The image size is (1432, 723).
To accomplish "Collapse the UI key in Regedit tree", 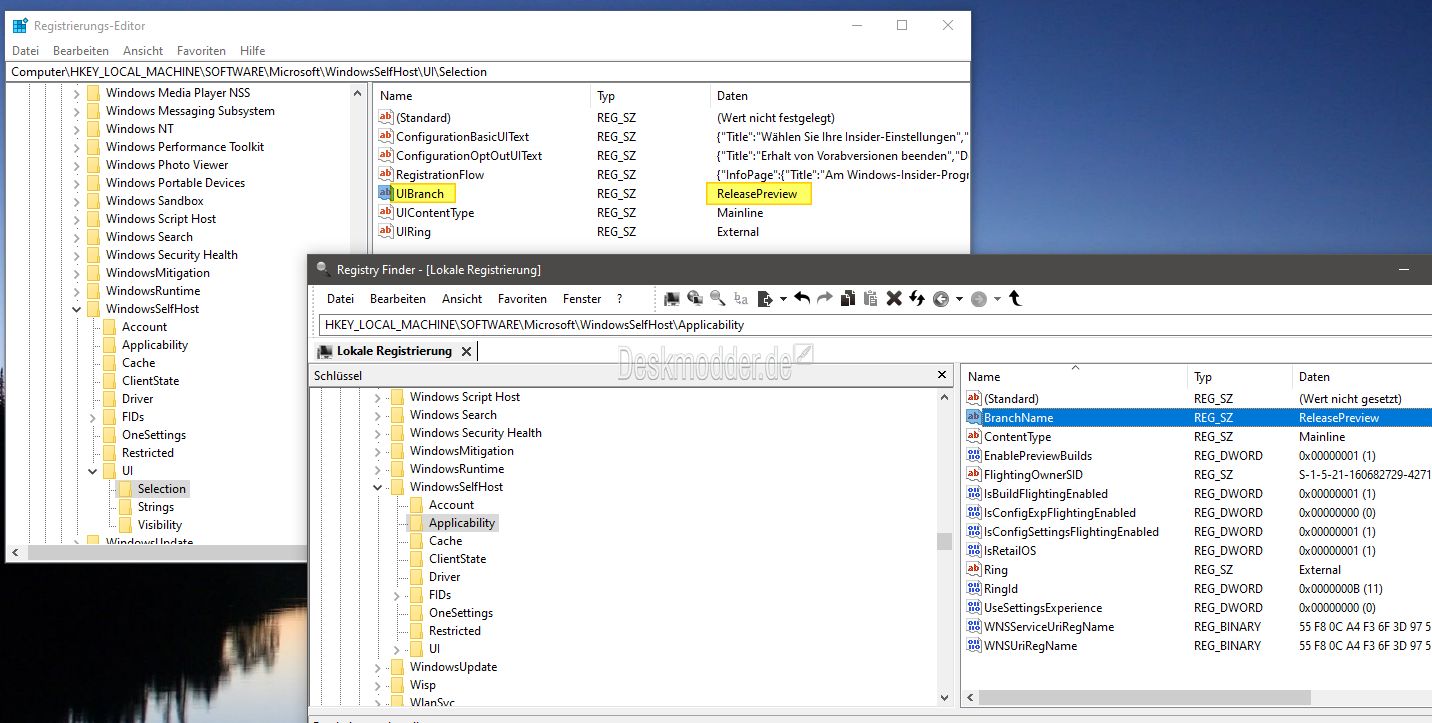I will click(93, 471).
